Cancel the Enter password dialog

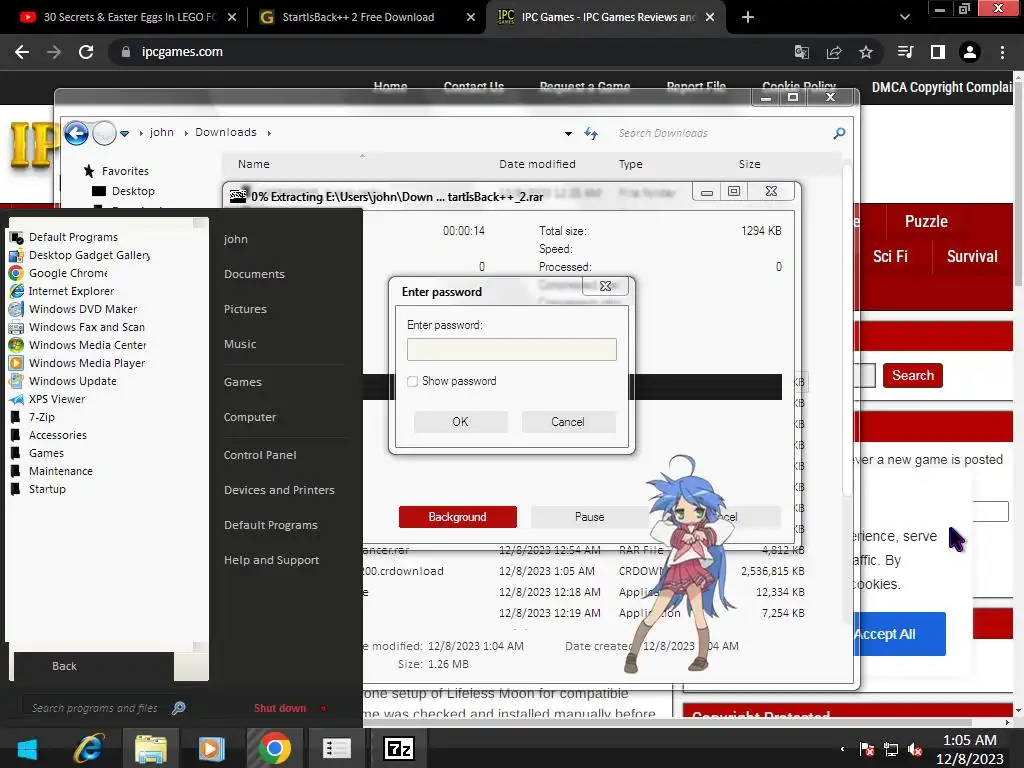coord(568,422)
